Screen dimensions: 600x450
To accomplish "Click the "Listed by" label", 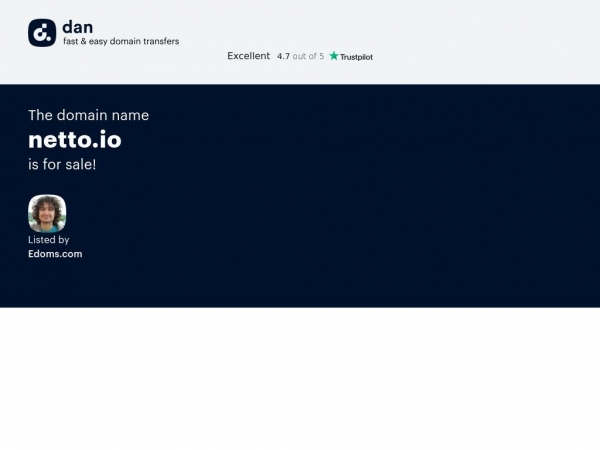I will point(49,240).
